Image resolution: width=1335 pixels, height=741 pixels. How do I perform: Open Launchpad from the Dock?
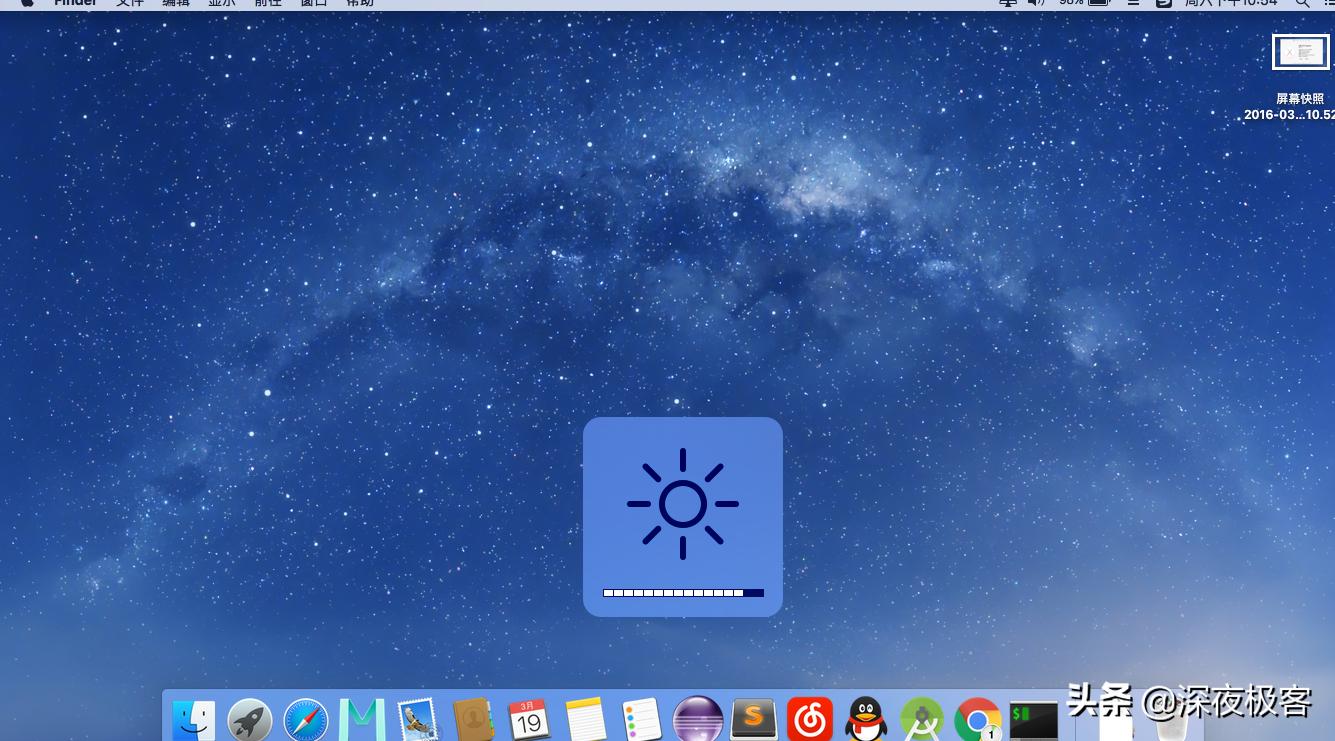coord(249,719)
